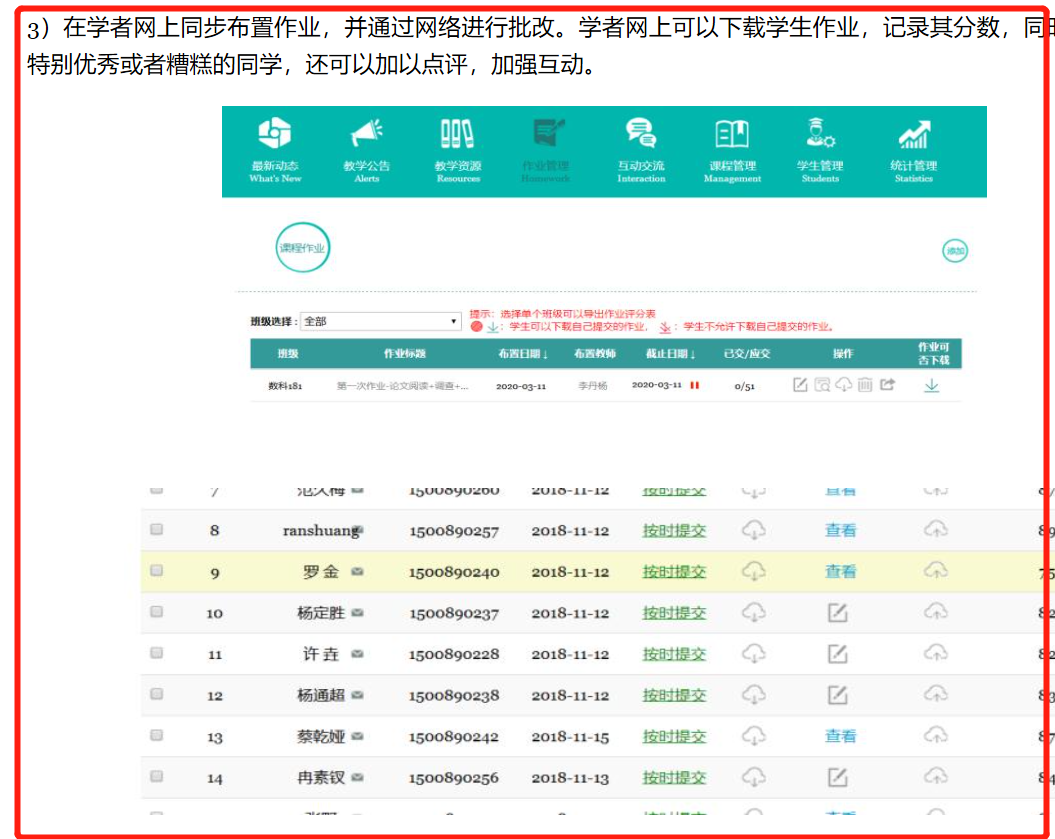
Task: Sort by 布置日期 column header
Action: [x=522, y=354]
